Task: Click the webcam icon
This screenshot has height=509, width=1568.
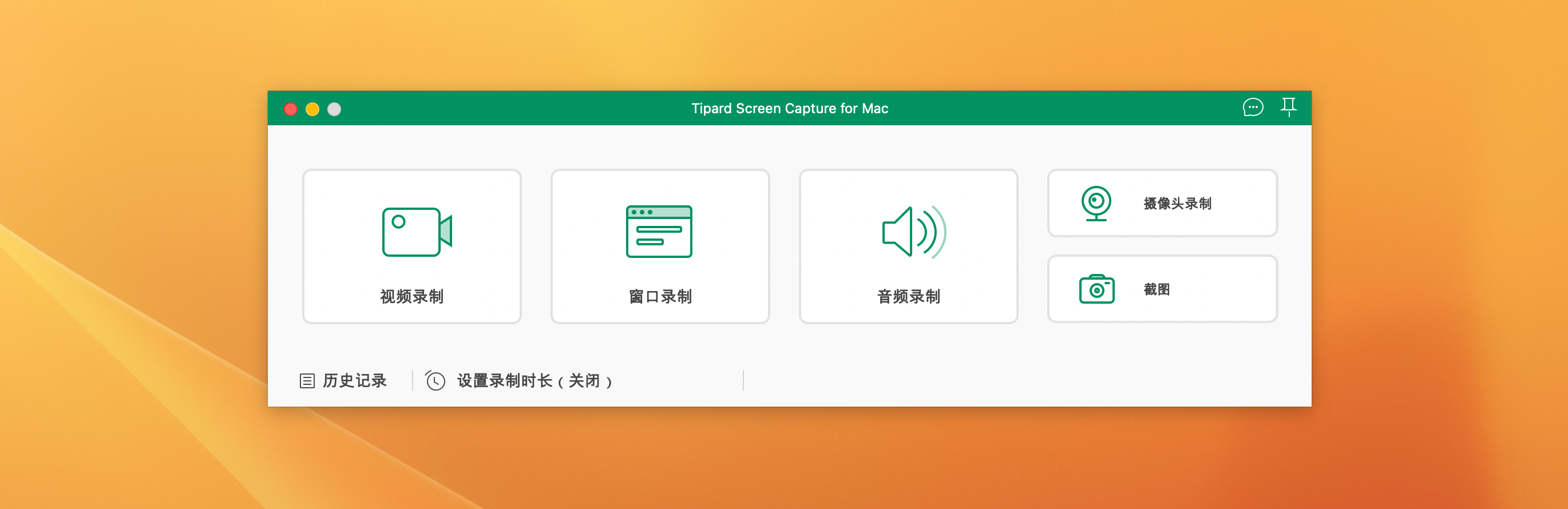Action: tap(1096, 203)
